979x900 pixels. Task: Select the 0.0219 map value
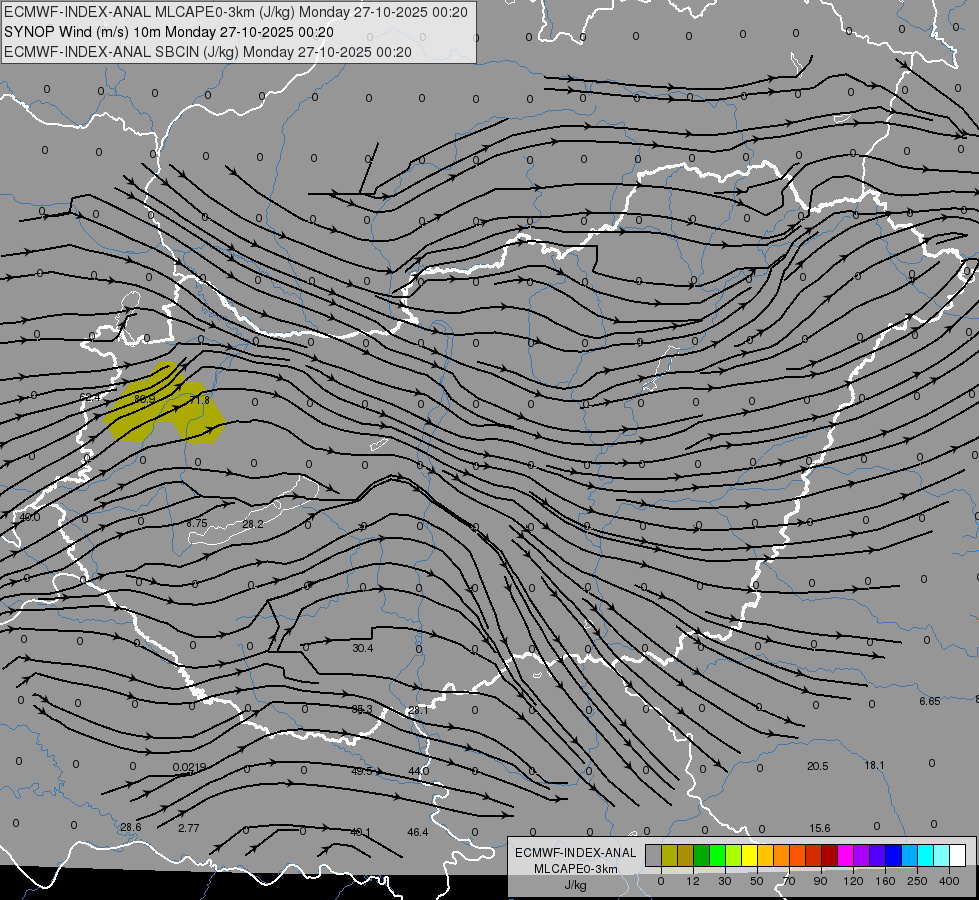[189, 767]
